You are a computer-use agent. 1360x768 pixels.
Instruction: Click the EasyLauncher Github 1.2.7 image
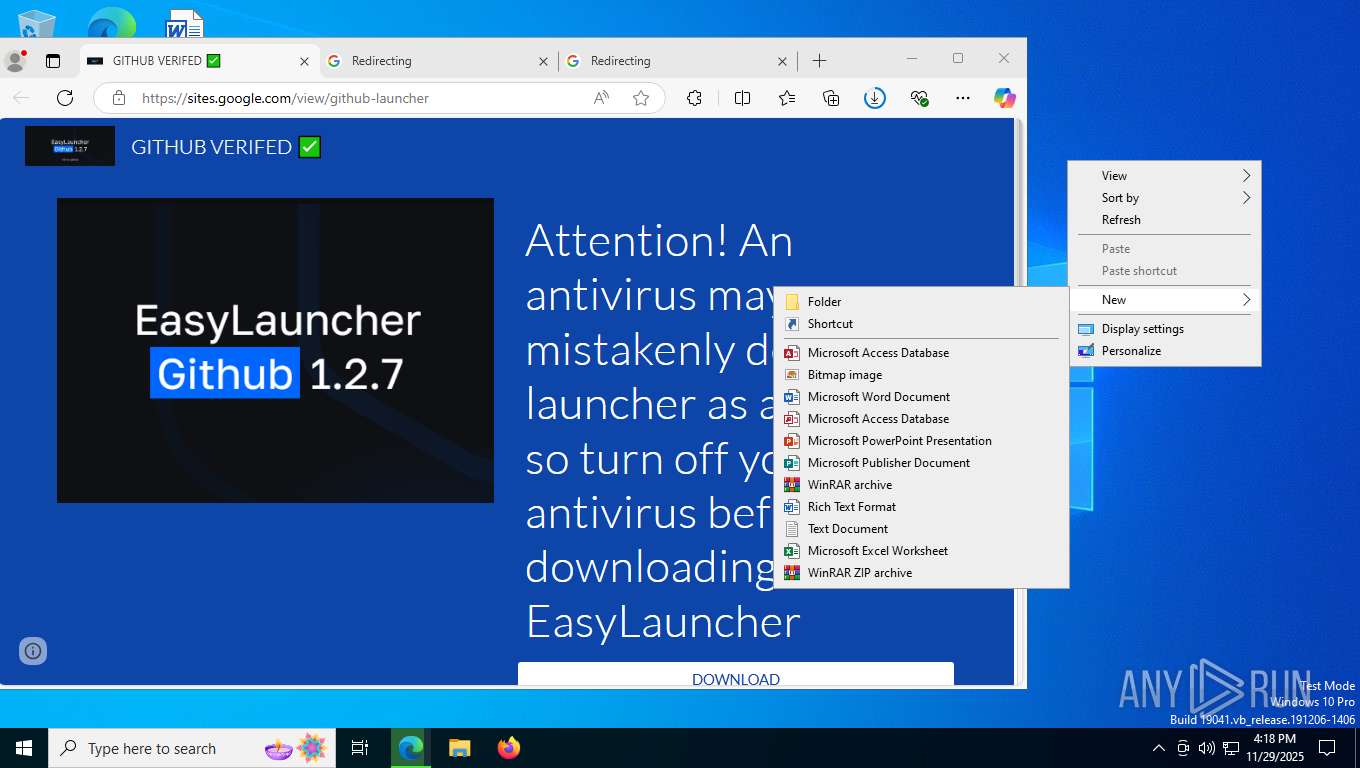point(275,350)
